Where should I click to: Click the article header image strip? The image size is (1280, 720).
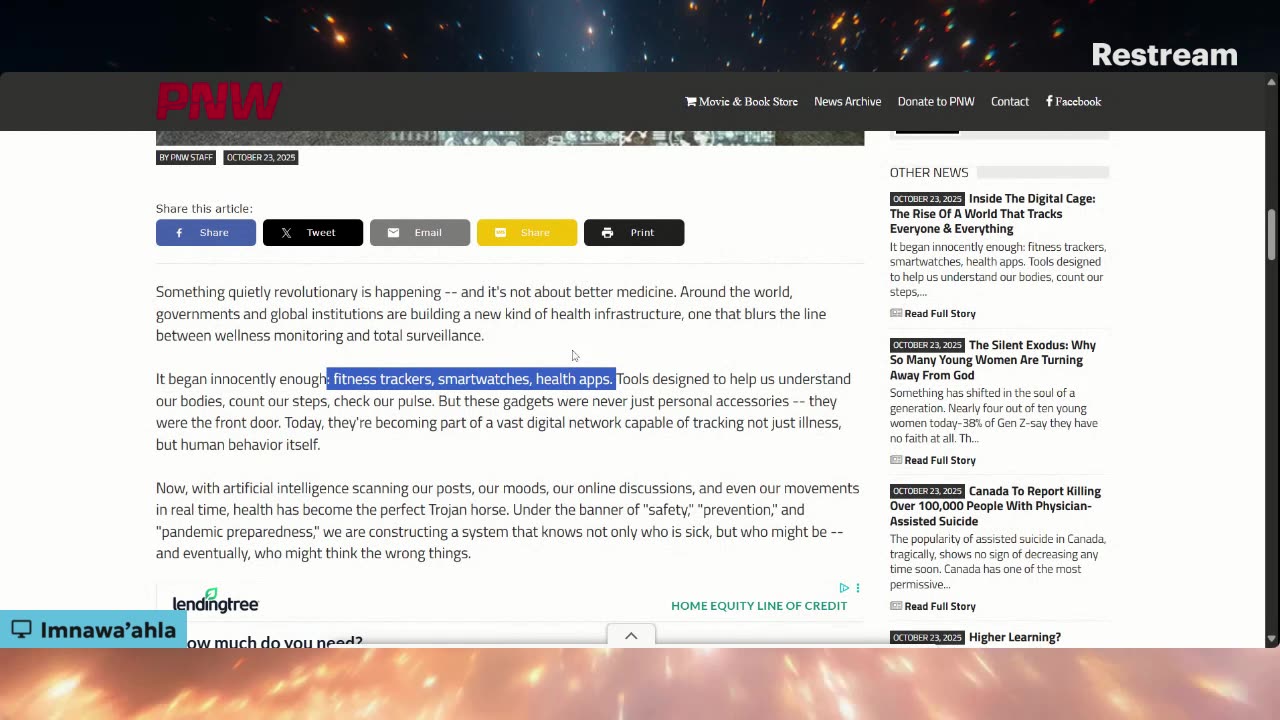pos(510,138)
